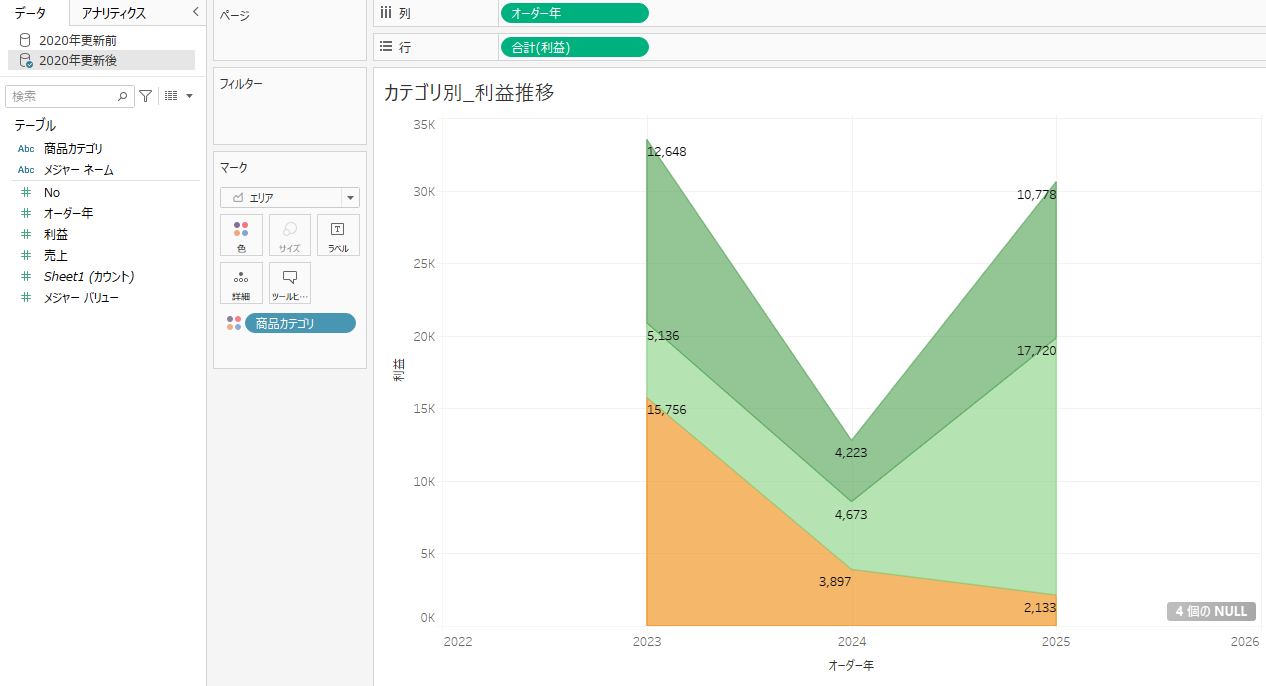Switch to the アナリティクス tab
The height and width of the screenshot is (686, 1266).
(114, 13)
